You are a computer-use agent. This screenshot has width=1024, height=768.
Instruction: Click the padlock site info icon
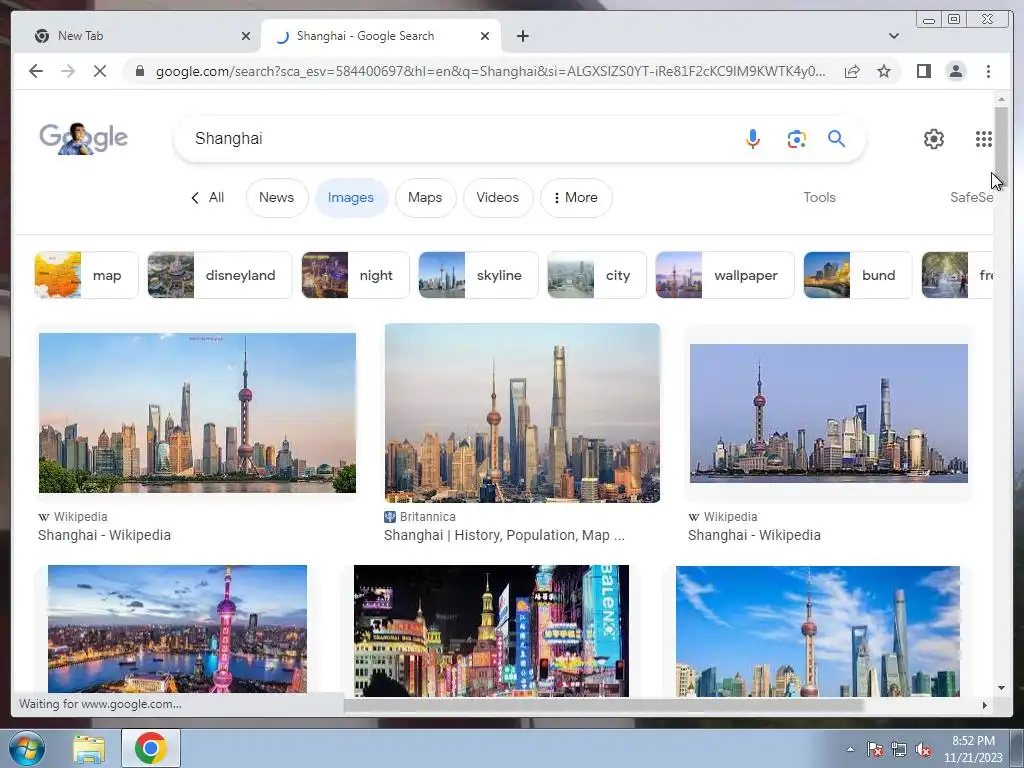[140, 71]
